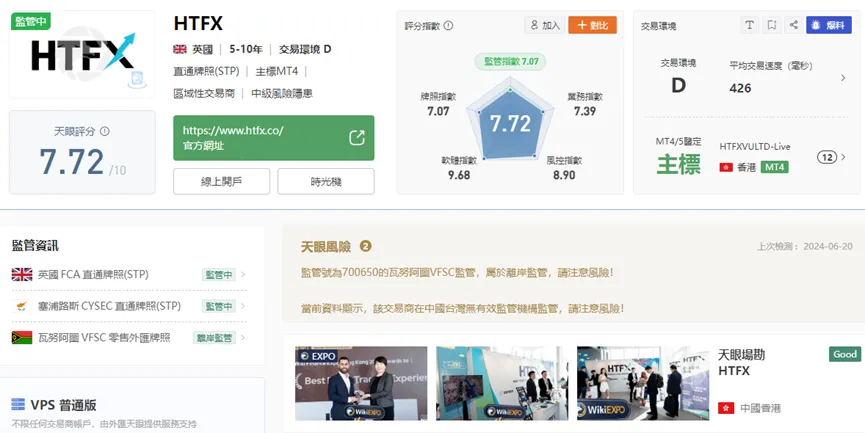Expand arrow of the 英國 FCA row
Image resolution: width=865 pixels, height=433 pixels.
coord(243,274)
